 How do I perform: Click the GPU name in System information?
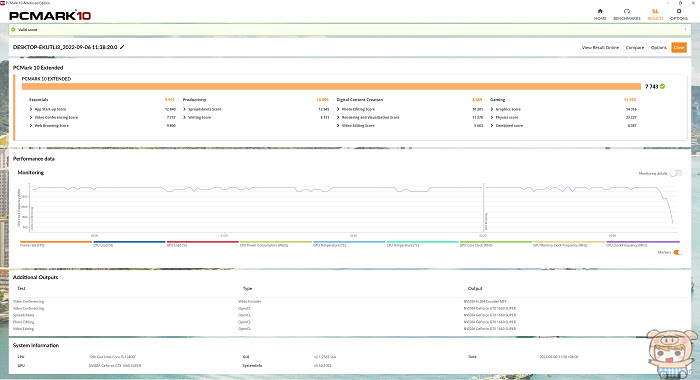click(115, 365)
